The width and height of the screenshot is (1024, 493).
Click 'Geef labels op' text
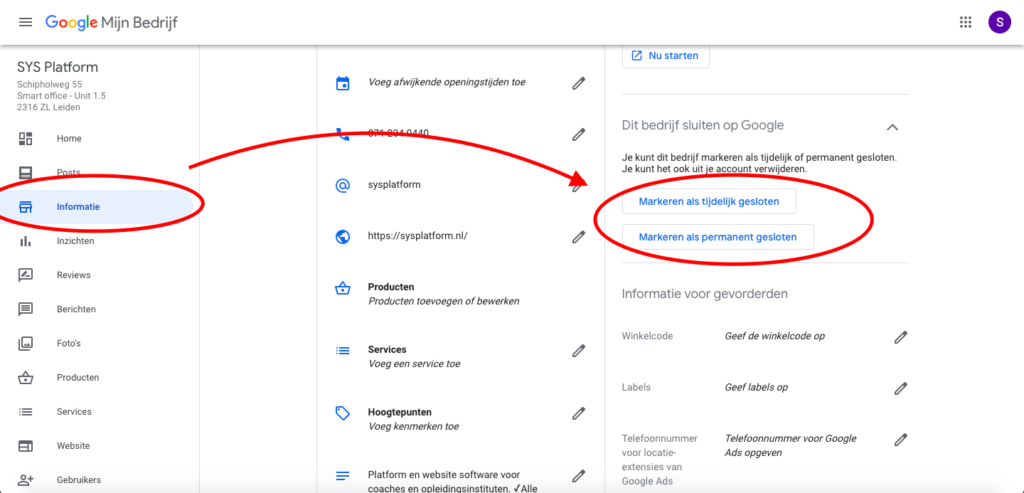pyautogui.click(x=756, y=387)
